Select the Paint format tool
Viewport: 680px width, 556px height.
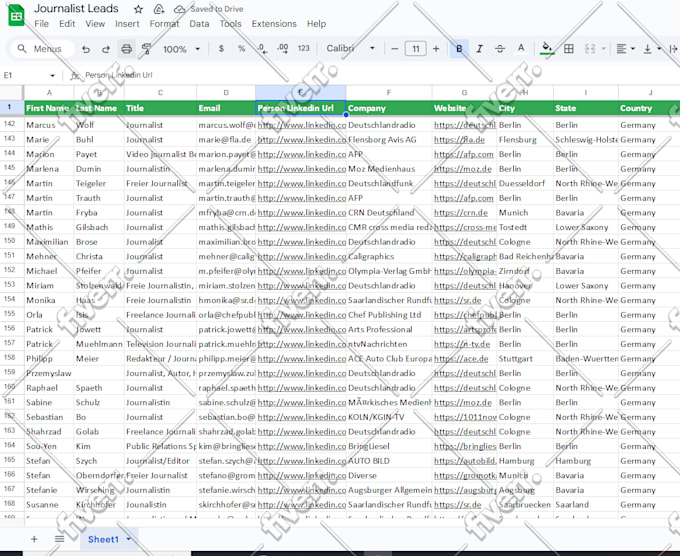tap(147, 49)
